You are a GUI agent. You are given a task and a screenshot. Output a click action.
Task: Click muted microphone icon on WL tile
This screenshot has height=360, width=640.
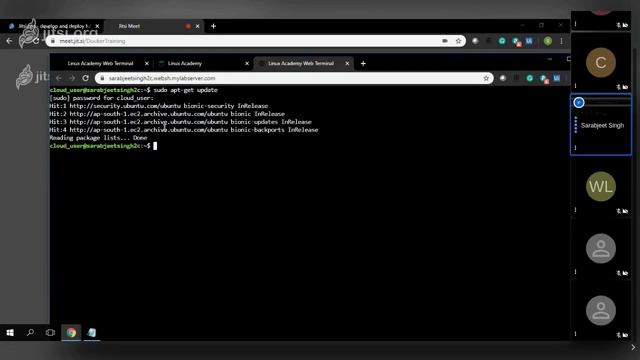[619, 211]
